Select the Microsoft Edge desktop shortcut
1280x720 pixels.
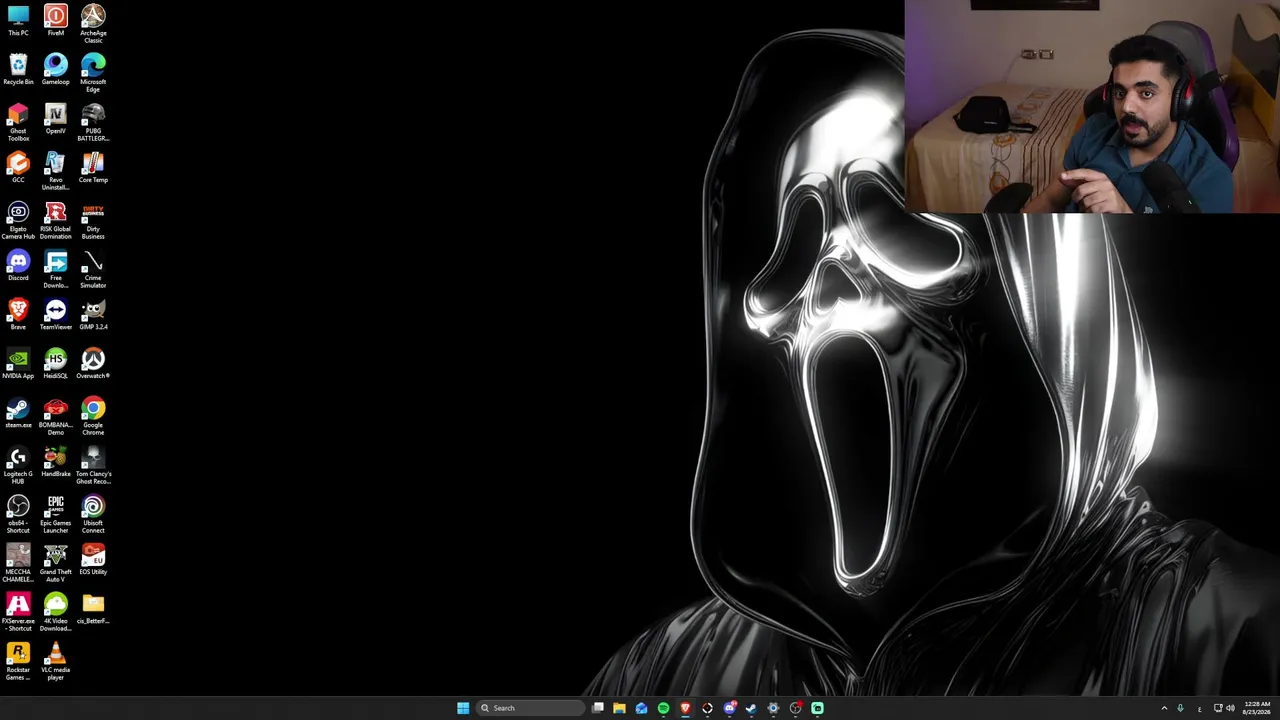tap(93, 73)
